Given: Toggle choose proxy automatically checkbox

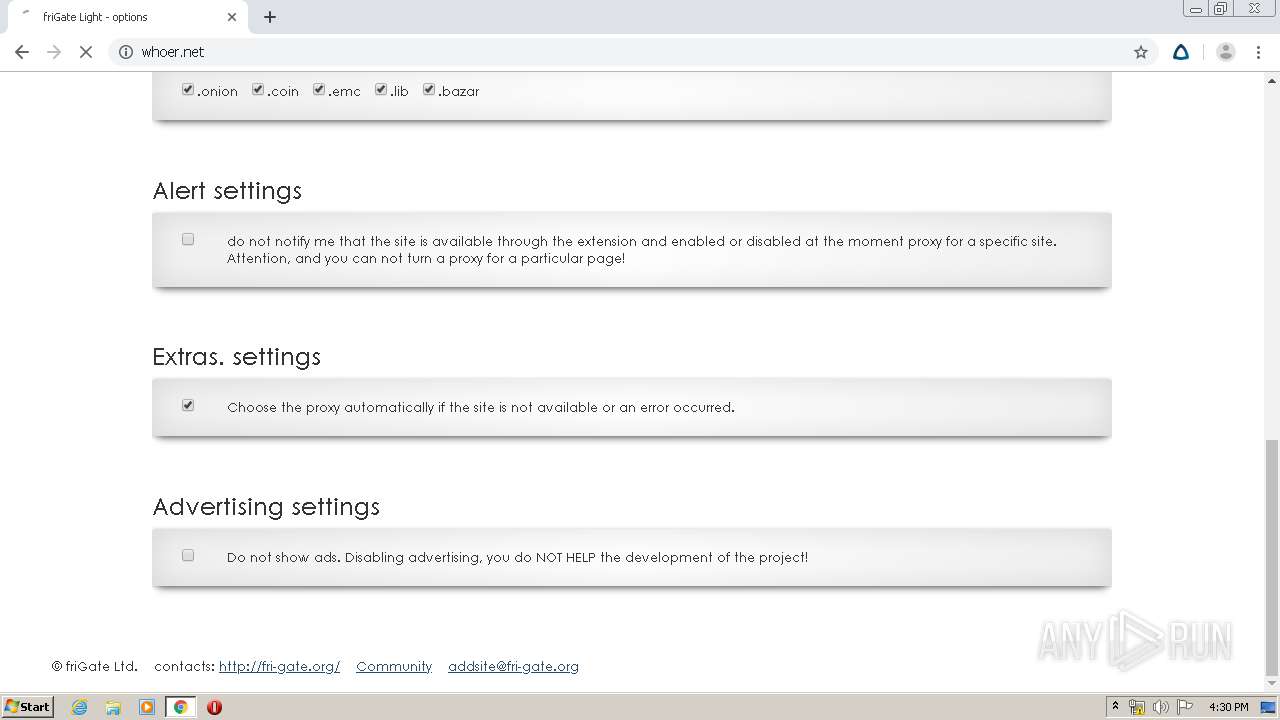Looking at the screenshot, I should (x=188, y=405).
